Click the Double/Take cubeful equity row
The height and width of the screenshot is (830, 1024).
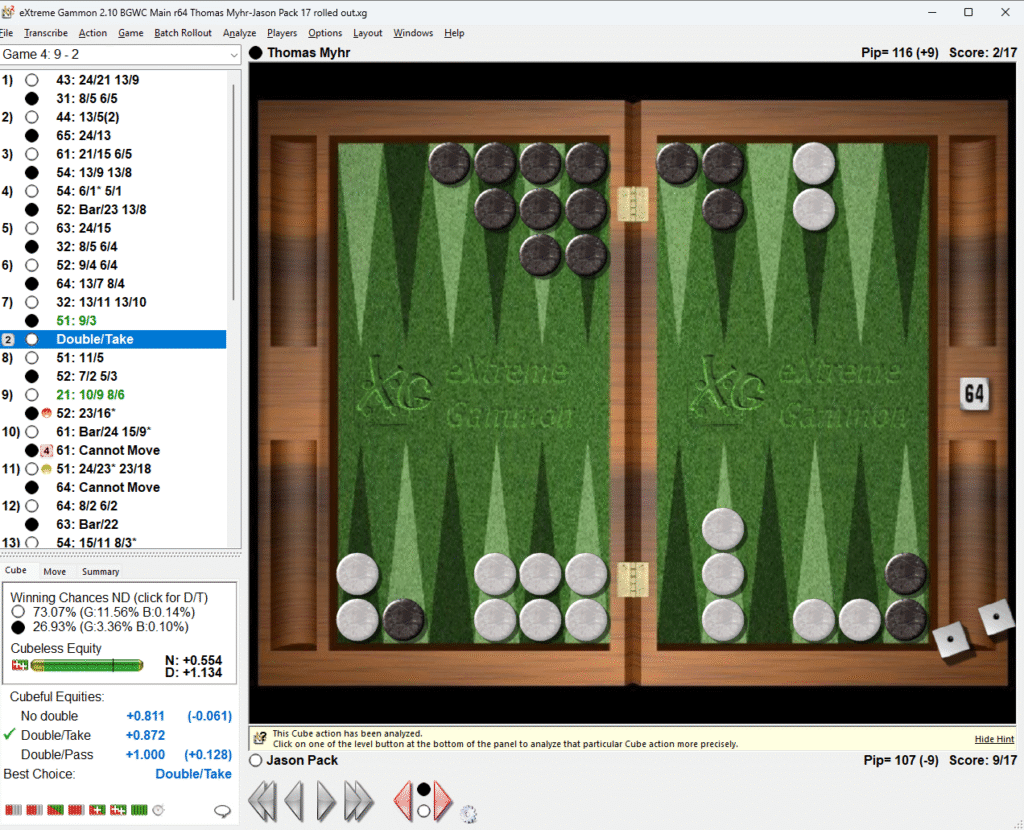point(118,735)
